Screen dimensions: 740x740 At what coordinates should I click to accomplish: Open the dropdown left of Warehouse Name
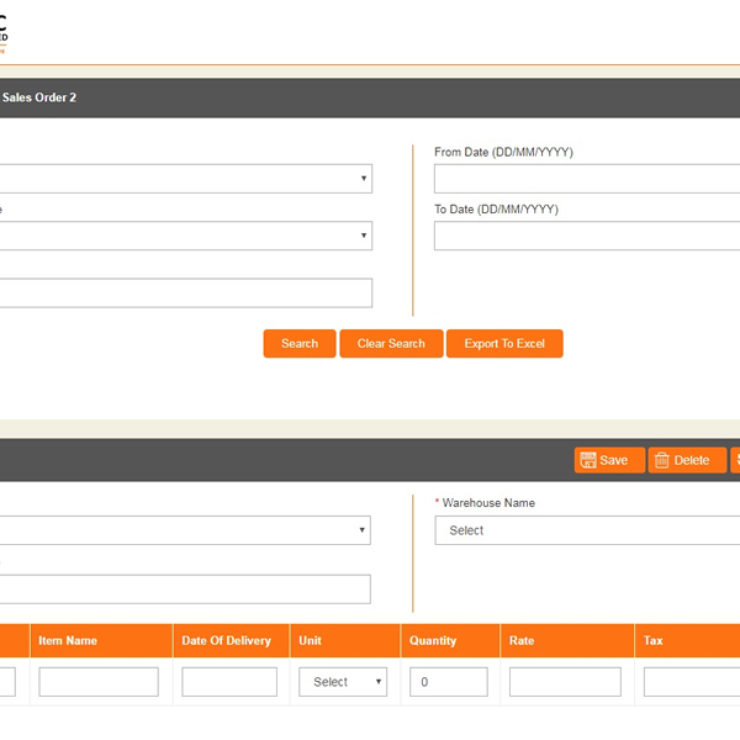pyautogui.click(x=185, y=530)
